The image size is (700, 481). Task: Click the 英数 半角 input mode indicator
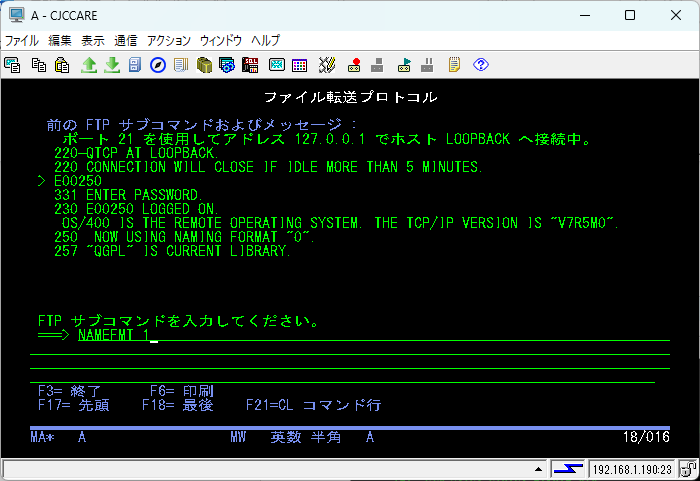[x=306, y=437]
